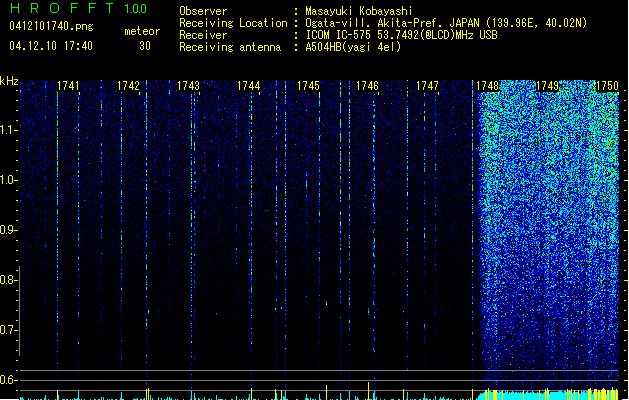Click the 1742 time marker
629x400 pixels.
[128, 85]
